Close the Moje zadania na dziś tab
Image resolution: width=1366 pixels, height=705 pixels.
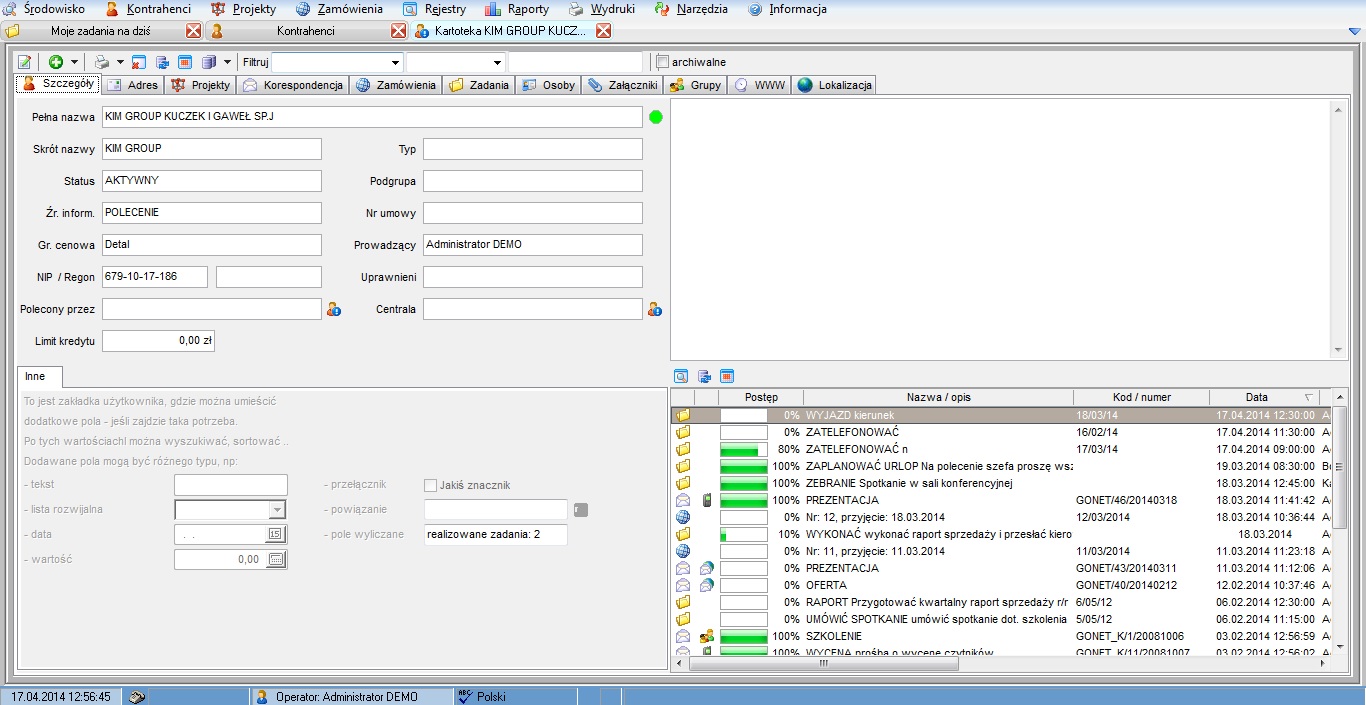tap(193, 31)
